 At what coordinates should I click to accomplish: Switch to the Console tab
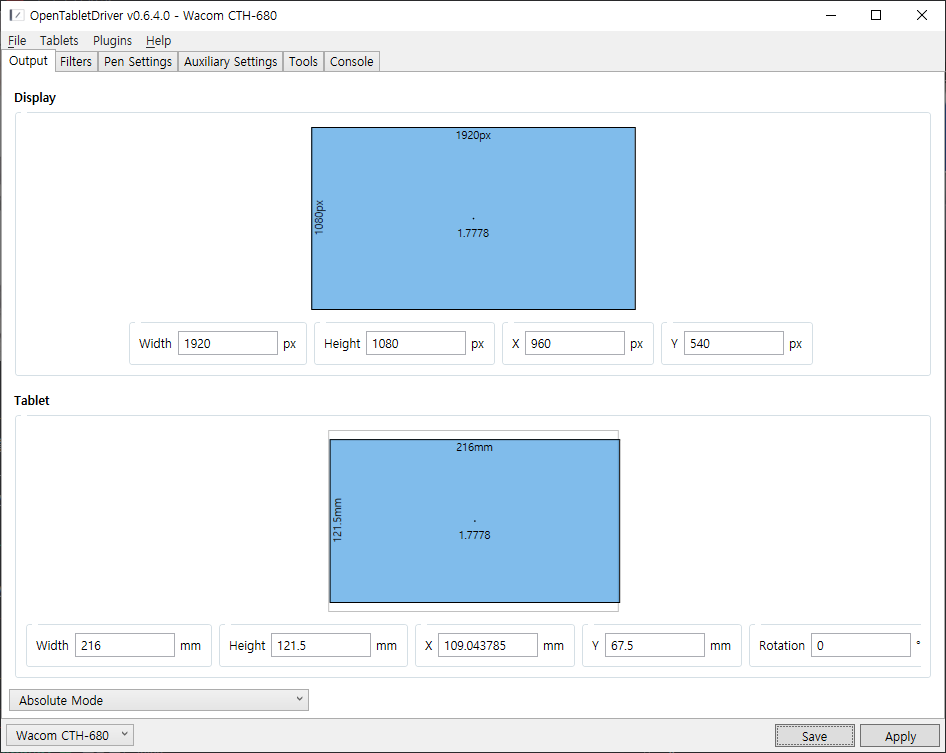352,62
